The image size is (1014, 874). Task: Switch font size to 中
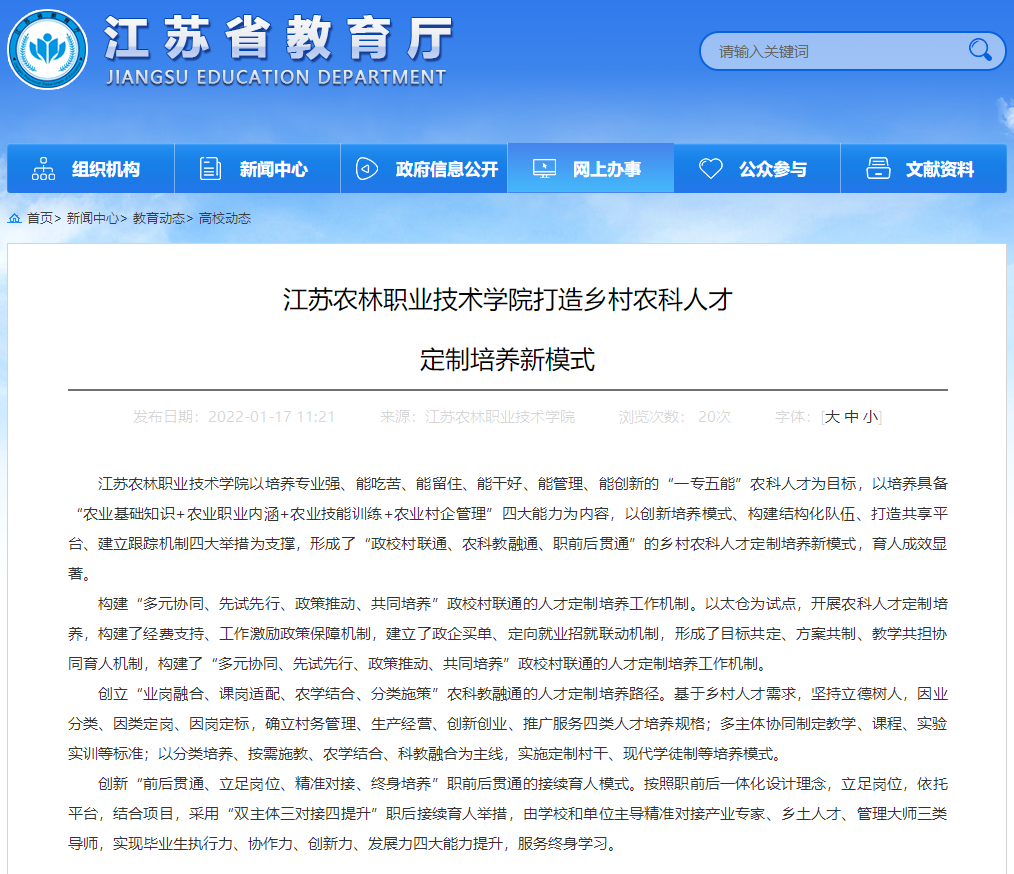(851, 417)
